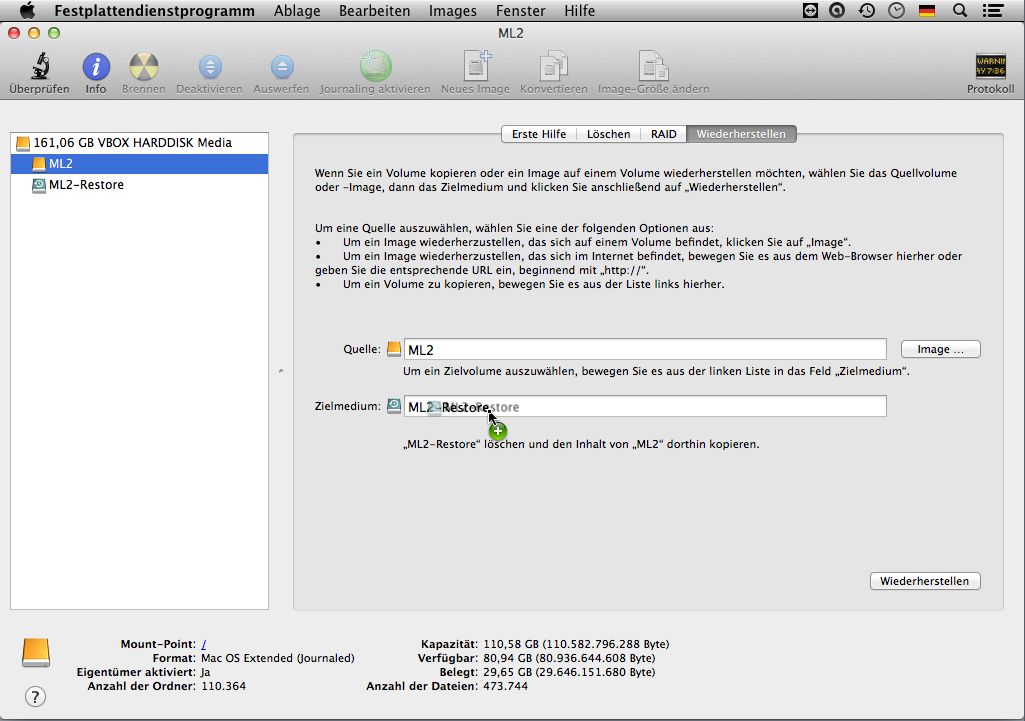Click the Deaktivieren toolbar icon
The image size is (1025, 721).
pyautogui.click(x=209, y=66)
